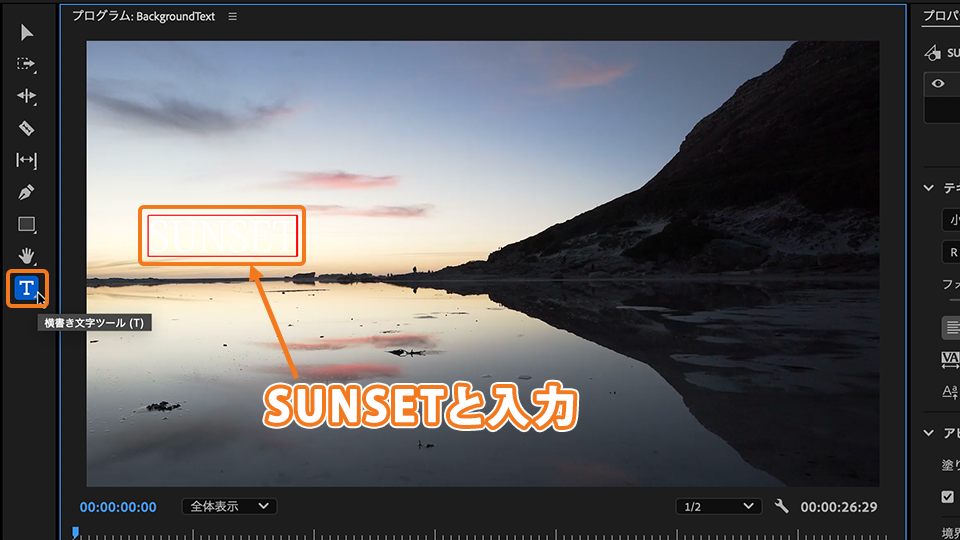
Task: Click the baseline shift icon
Action: click(x=950, y=391)
